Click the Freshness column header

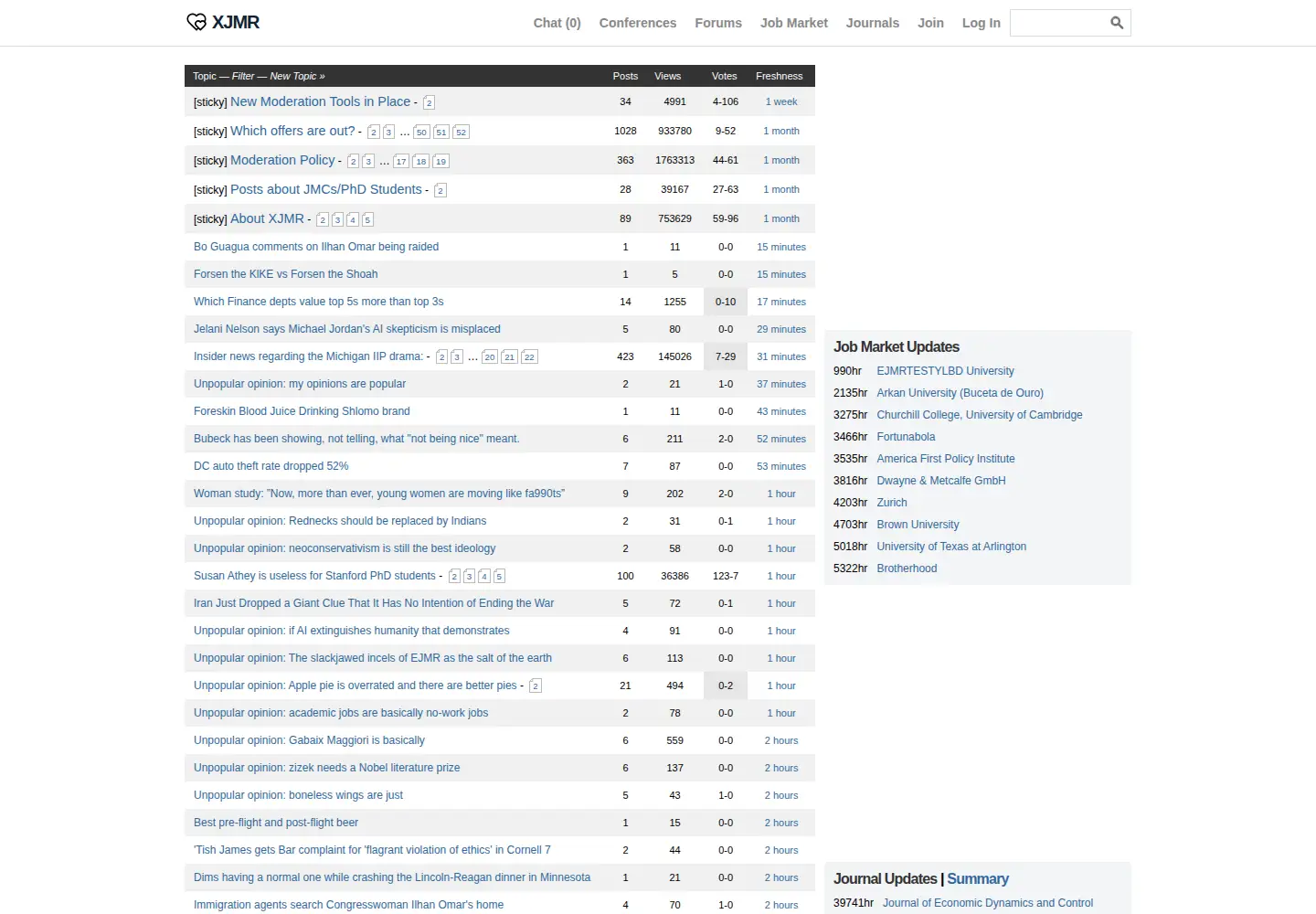(780, 76)
